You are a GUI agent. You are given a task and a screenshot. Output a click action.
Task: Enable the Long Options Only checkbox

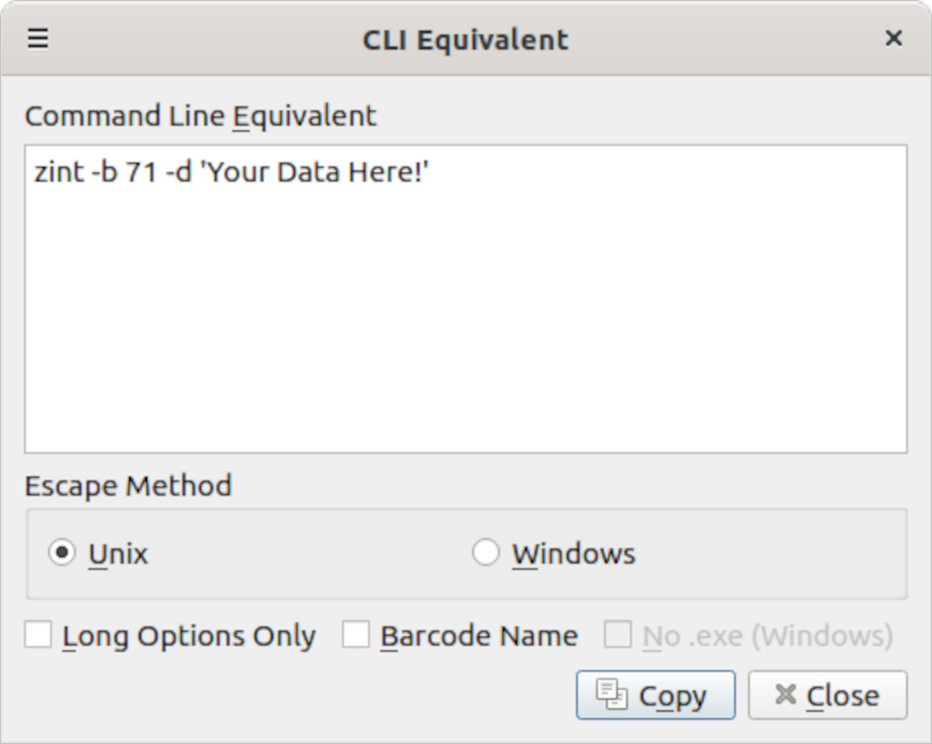coord(38,635)
